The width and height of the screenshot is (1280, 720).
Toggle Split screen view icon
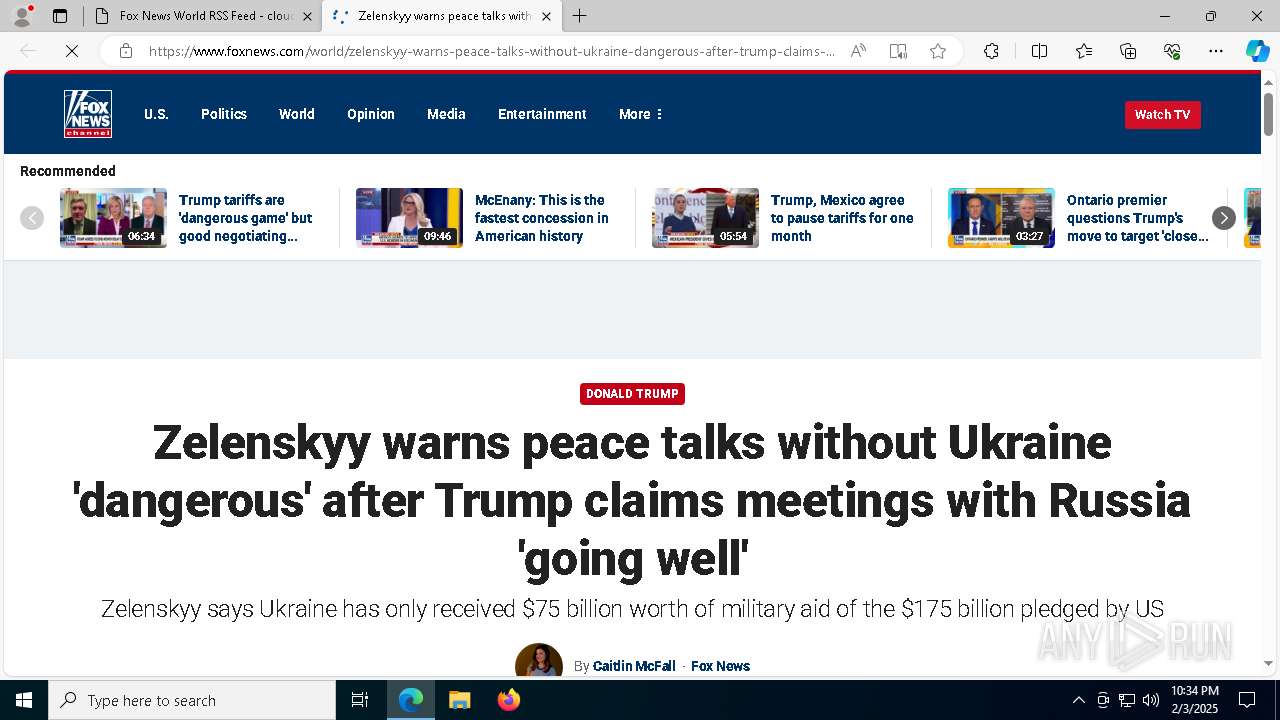coord(1039,51)
